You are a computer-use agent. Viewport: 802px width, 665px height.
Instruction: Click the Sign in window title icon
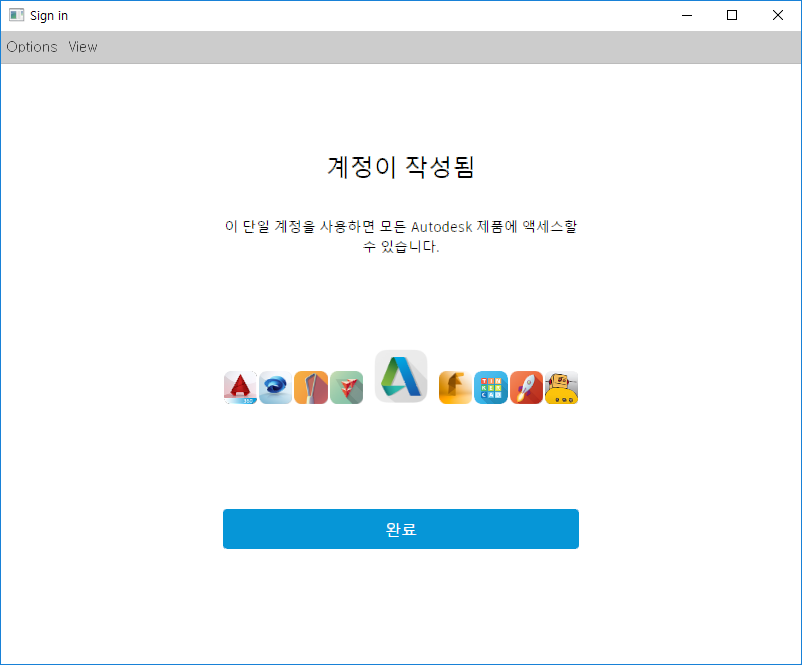pyautogui.click(x=16, y=15)
